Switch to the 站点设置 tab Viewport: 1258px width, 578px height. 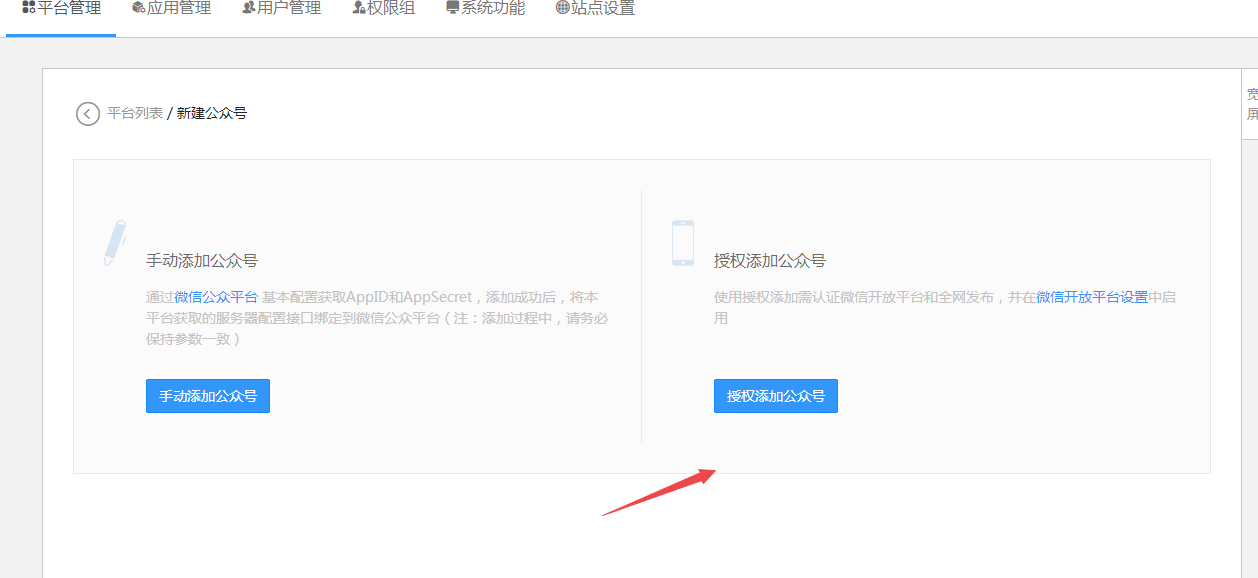(x=595, y=6)
